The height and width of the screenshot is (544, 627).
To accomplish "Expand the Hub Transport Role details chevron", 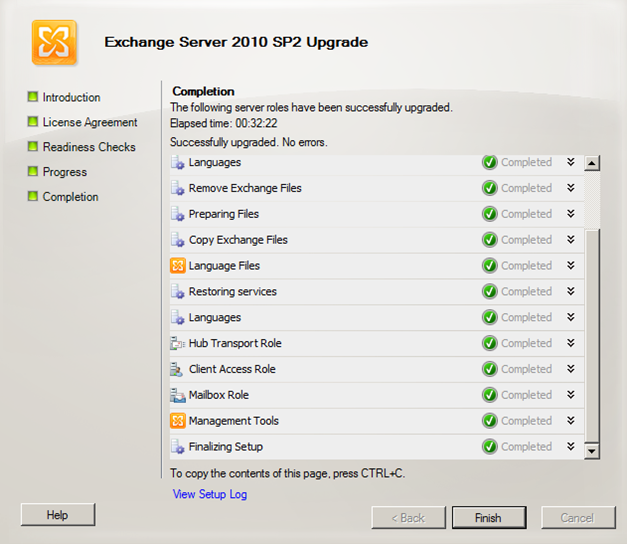I will pyautogui.click(x=571, y=343).
